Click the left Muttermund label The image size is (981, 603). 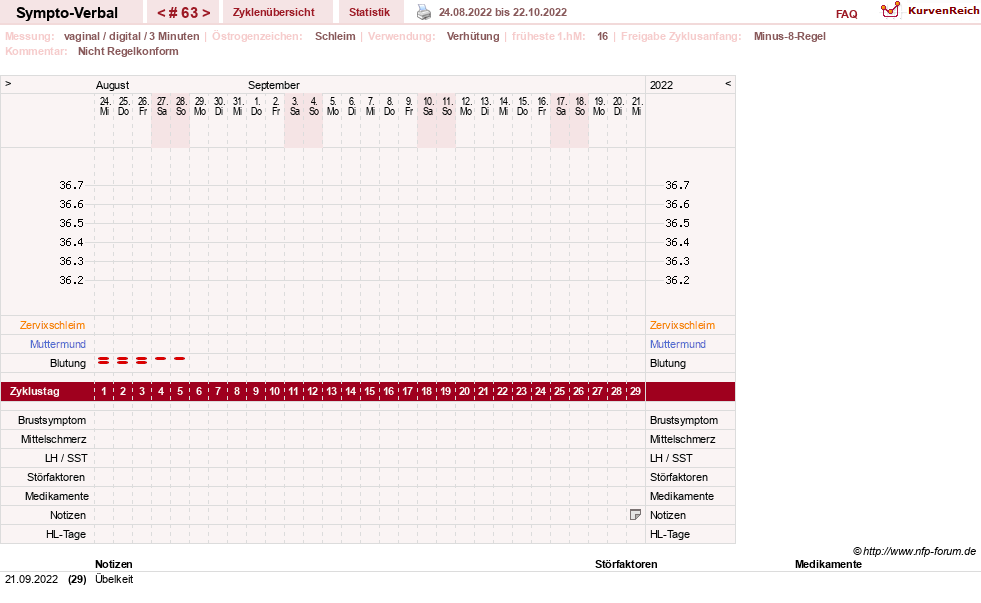point(58,344)
